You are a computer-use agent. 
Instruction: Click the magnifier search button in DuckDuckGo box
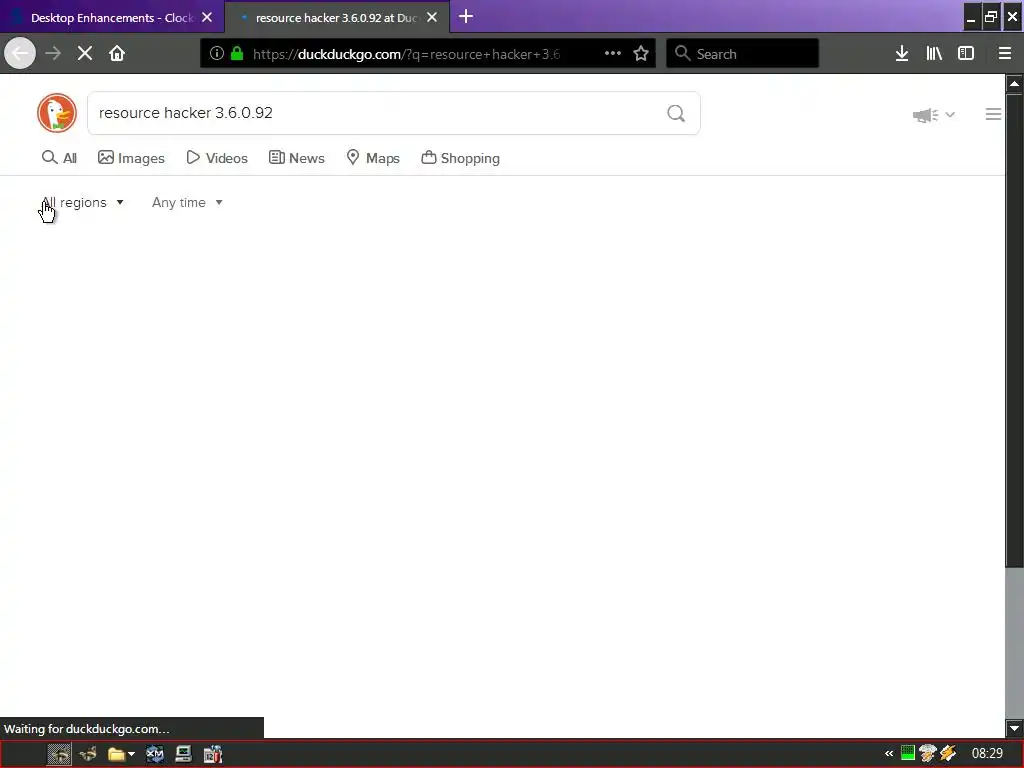[x=676, y=114]
